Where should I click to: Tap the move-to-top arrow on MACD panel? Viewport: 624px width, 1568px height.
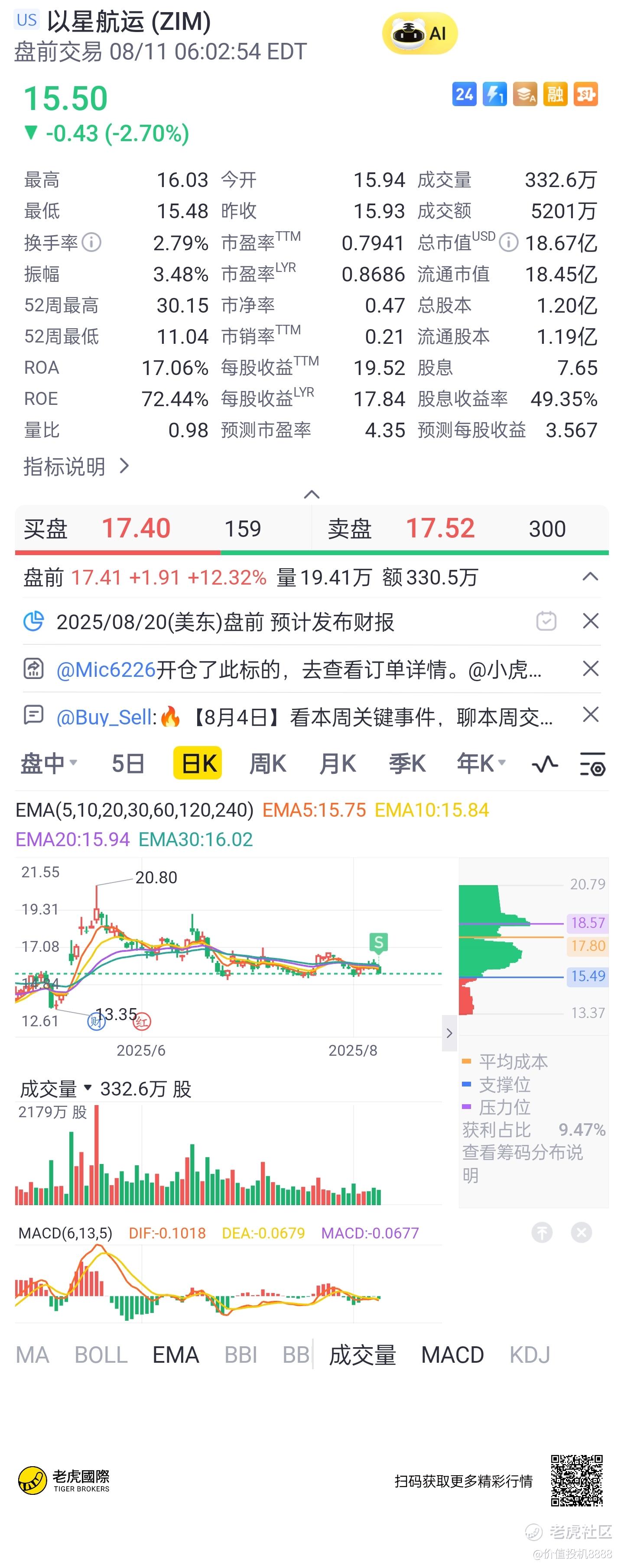tap(542, 1232)
